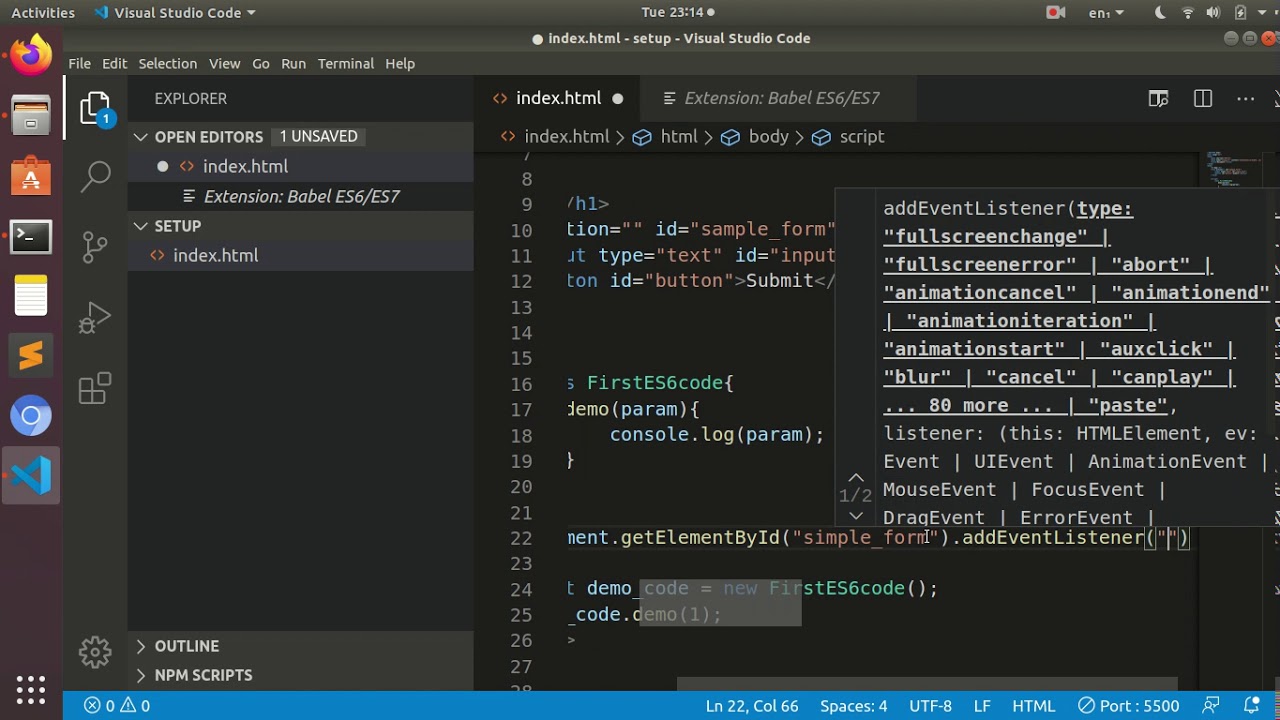Open the Run and Debug view icon
The image size is (1280, 720).
(95, 318)
